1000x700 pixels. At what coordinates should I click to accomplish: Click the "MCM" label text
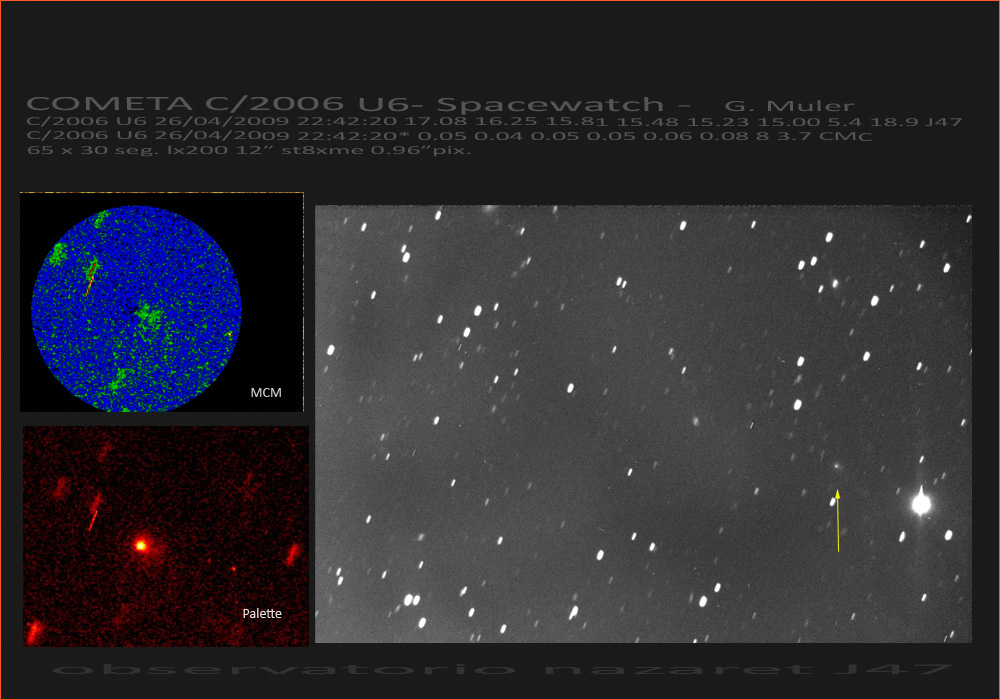pos(265,394)
